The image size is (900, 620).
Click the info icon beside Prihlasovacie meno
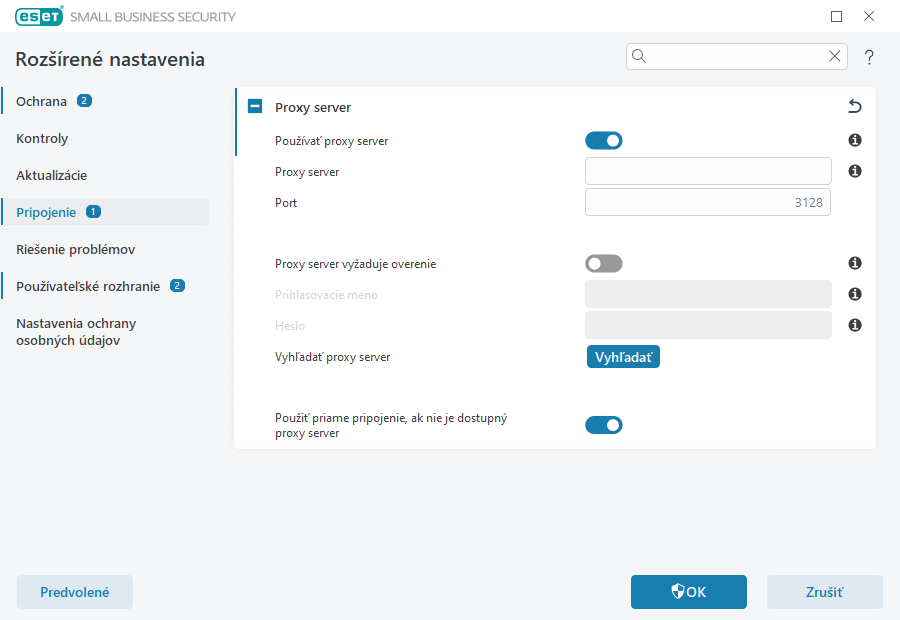[x=854, y=293]
